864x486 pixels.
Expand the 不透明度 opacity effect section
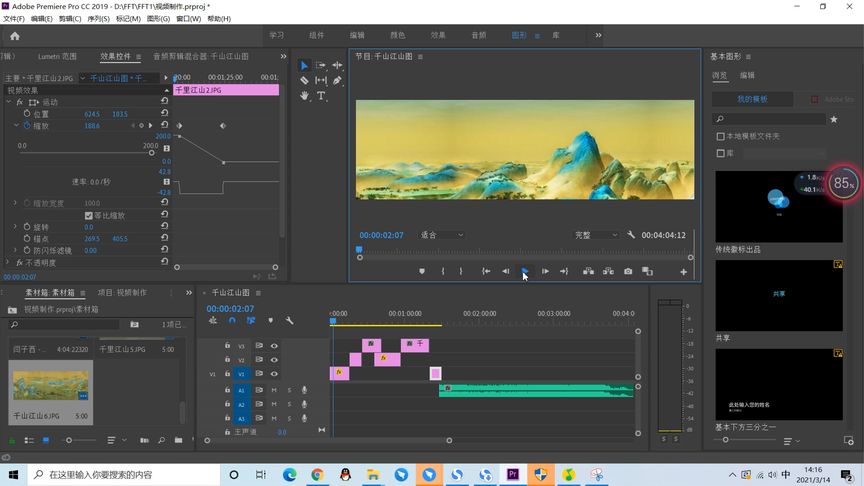(5, 262)
